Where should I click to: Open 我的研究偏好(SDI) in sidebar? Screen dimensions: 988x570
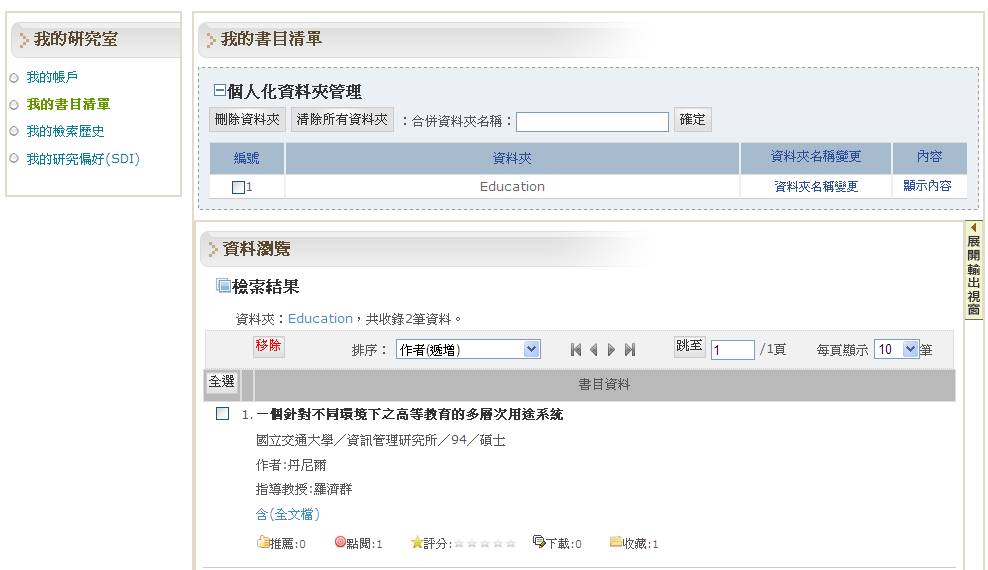[x=83, y=158]
